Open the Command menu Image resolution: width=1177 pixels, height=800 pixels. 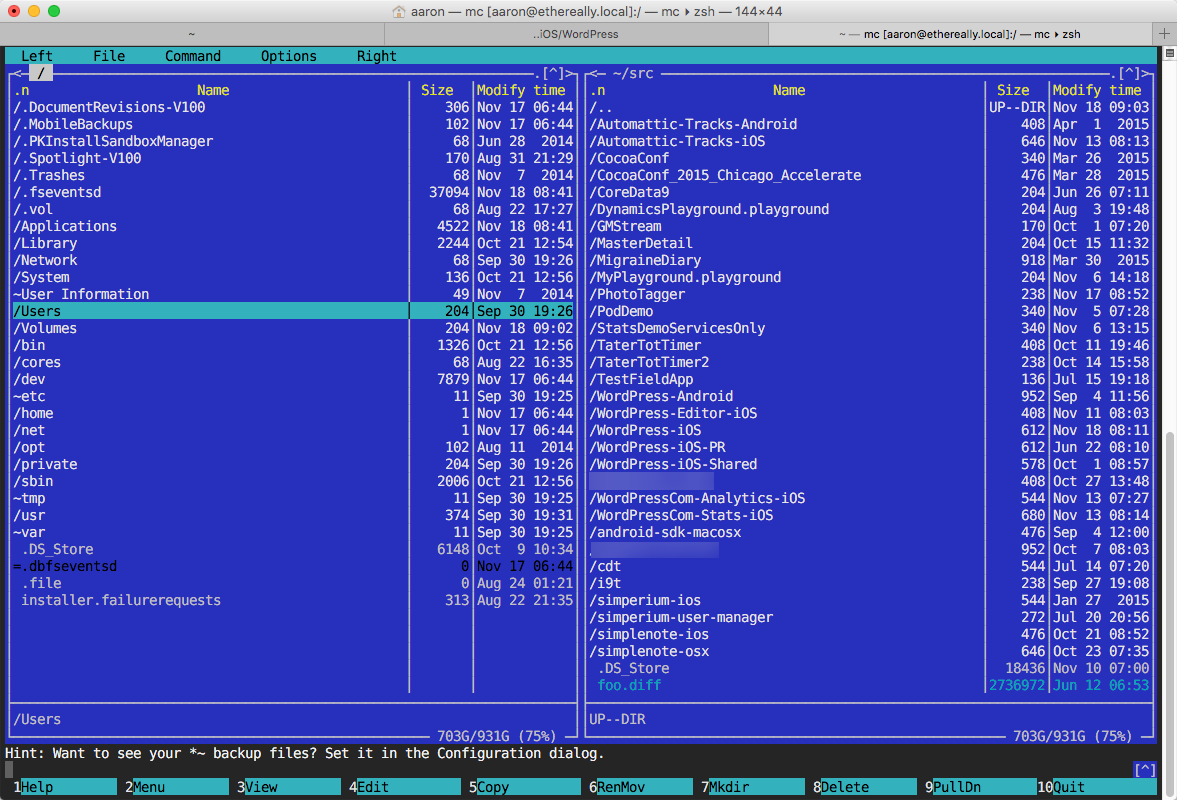pyautogui.click(x=192, y=56)
